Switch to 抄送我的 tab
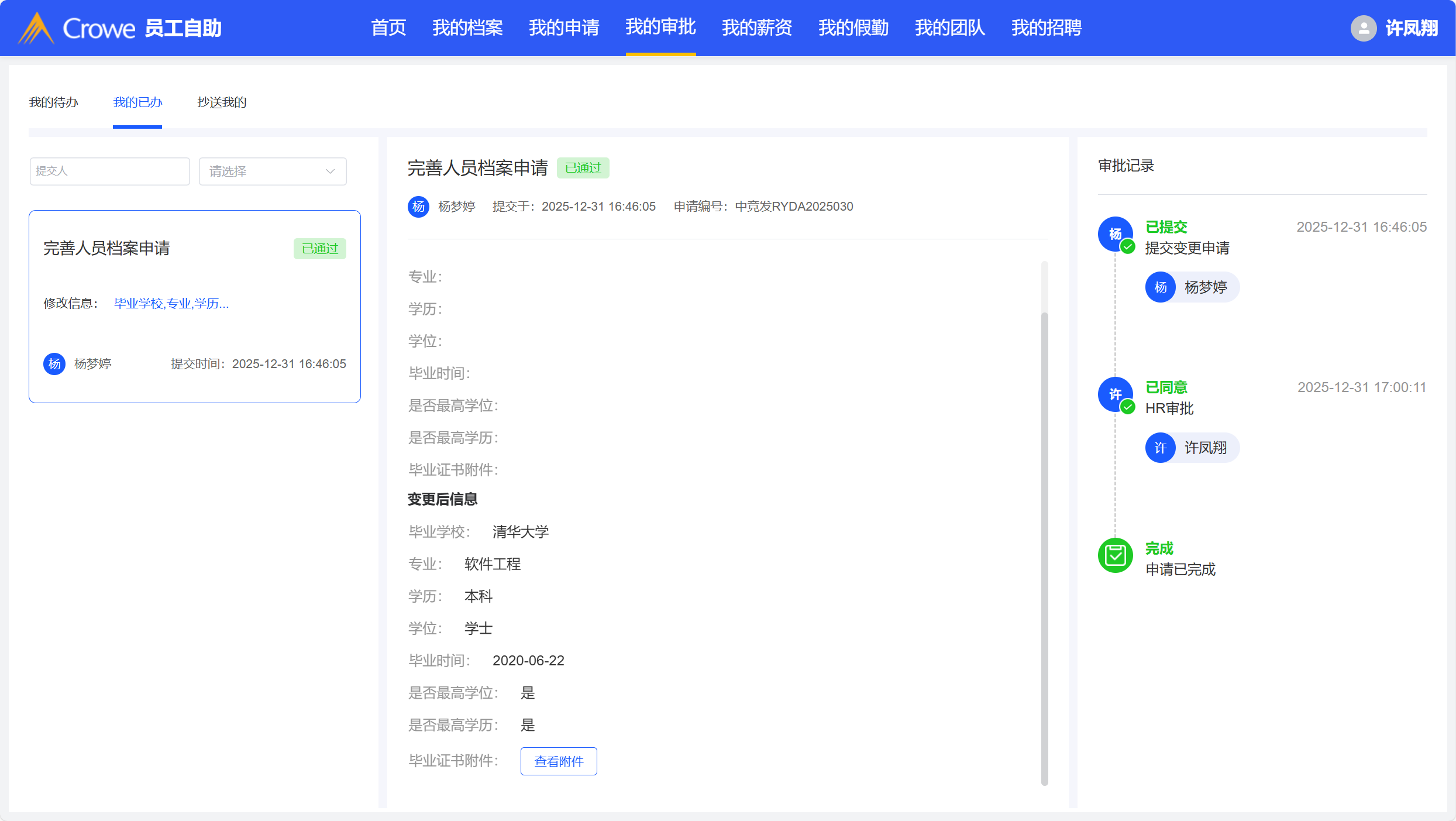The image size is (1456, 821). [x=222, y=102]
